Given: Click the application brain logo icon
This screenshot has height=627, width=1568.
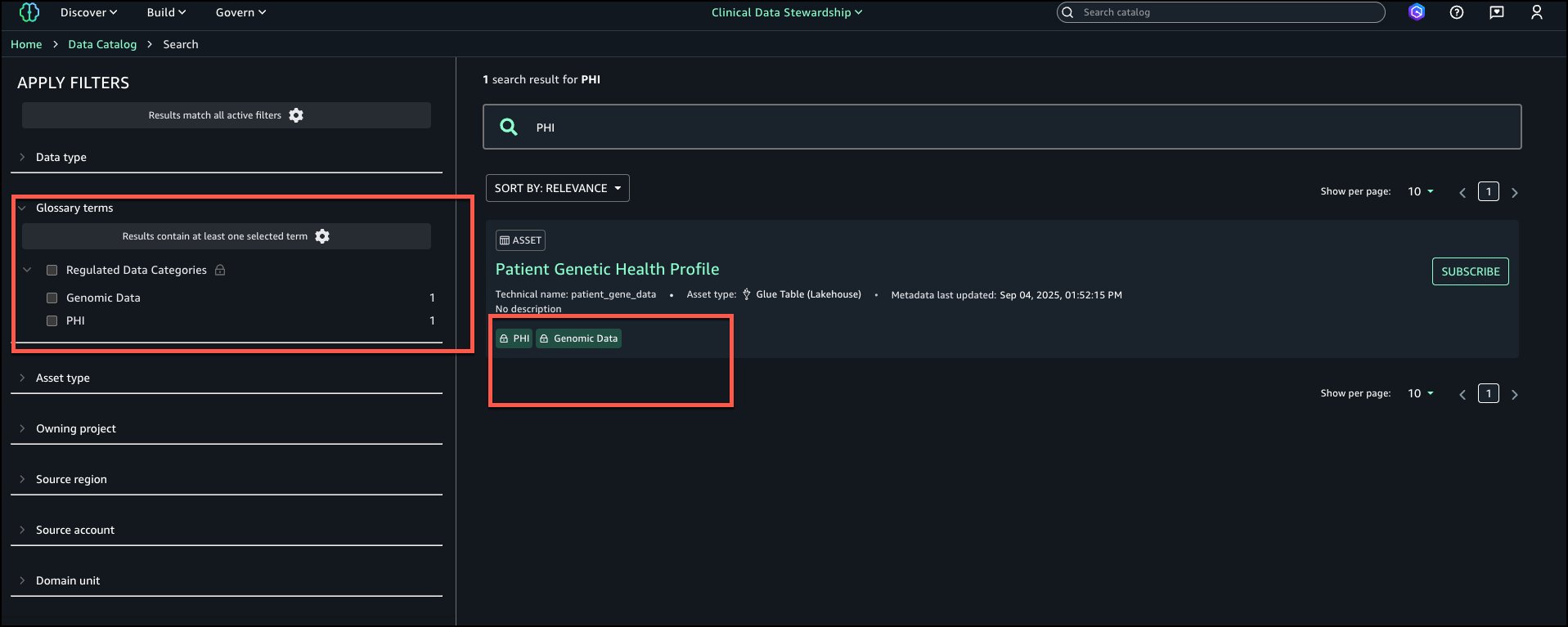Looking at the screenshot, I should [29, 12].
